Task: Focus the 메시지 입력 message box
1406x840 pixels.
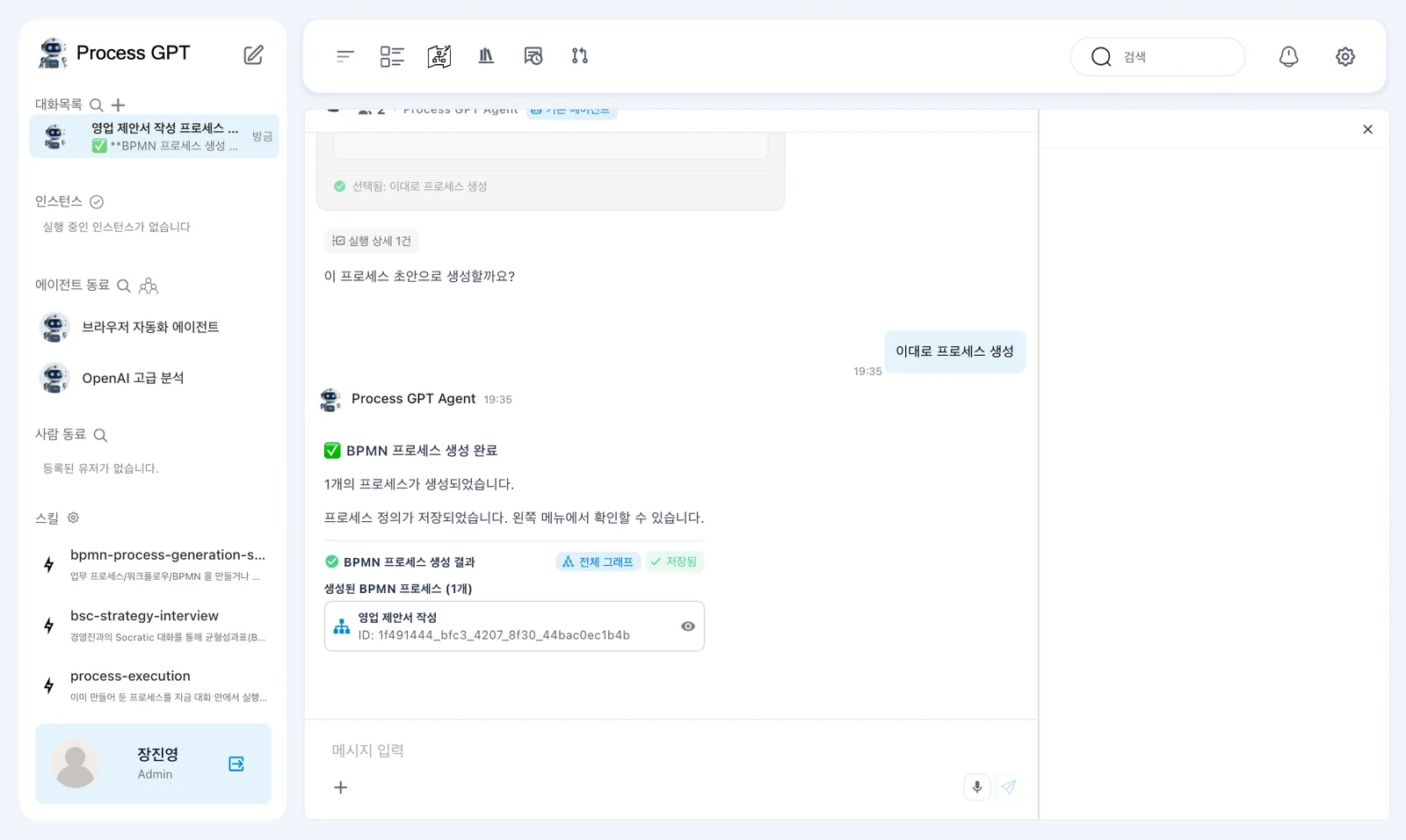Action: tap(671, 750)
